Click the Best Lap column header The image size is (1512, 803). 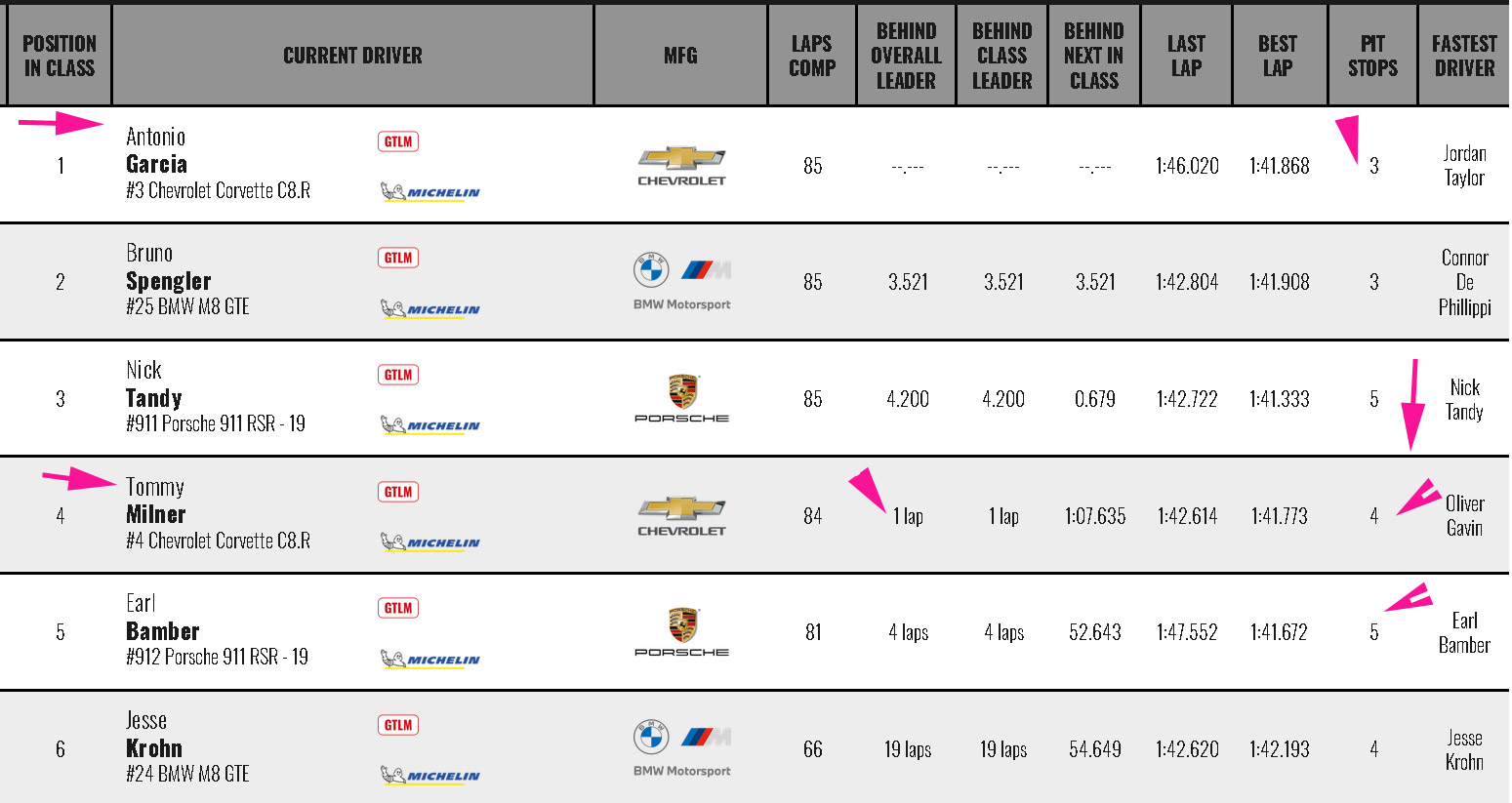tap(1278, 56)
